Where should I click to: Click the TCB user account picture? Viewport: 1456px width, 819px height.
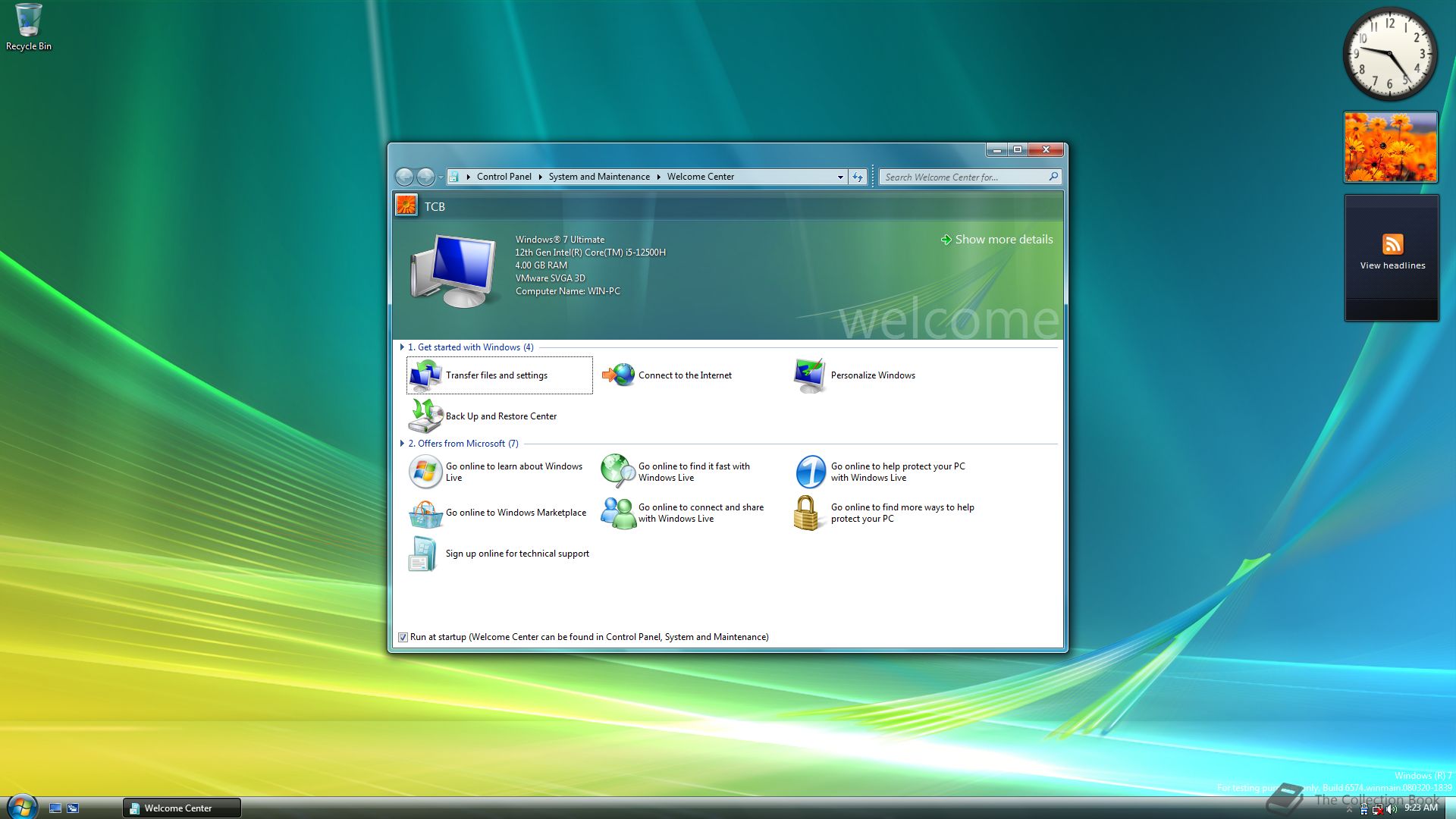(406, 206)
